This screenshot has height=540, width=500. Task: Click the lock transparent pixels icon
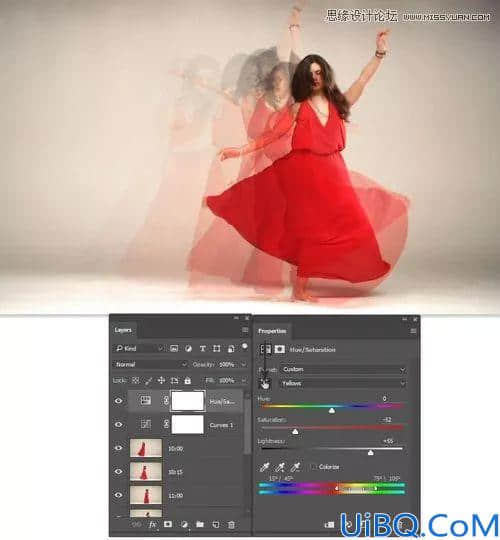point(136,380)
